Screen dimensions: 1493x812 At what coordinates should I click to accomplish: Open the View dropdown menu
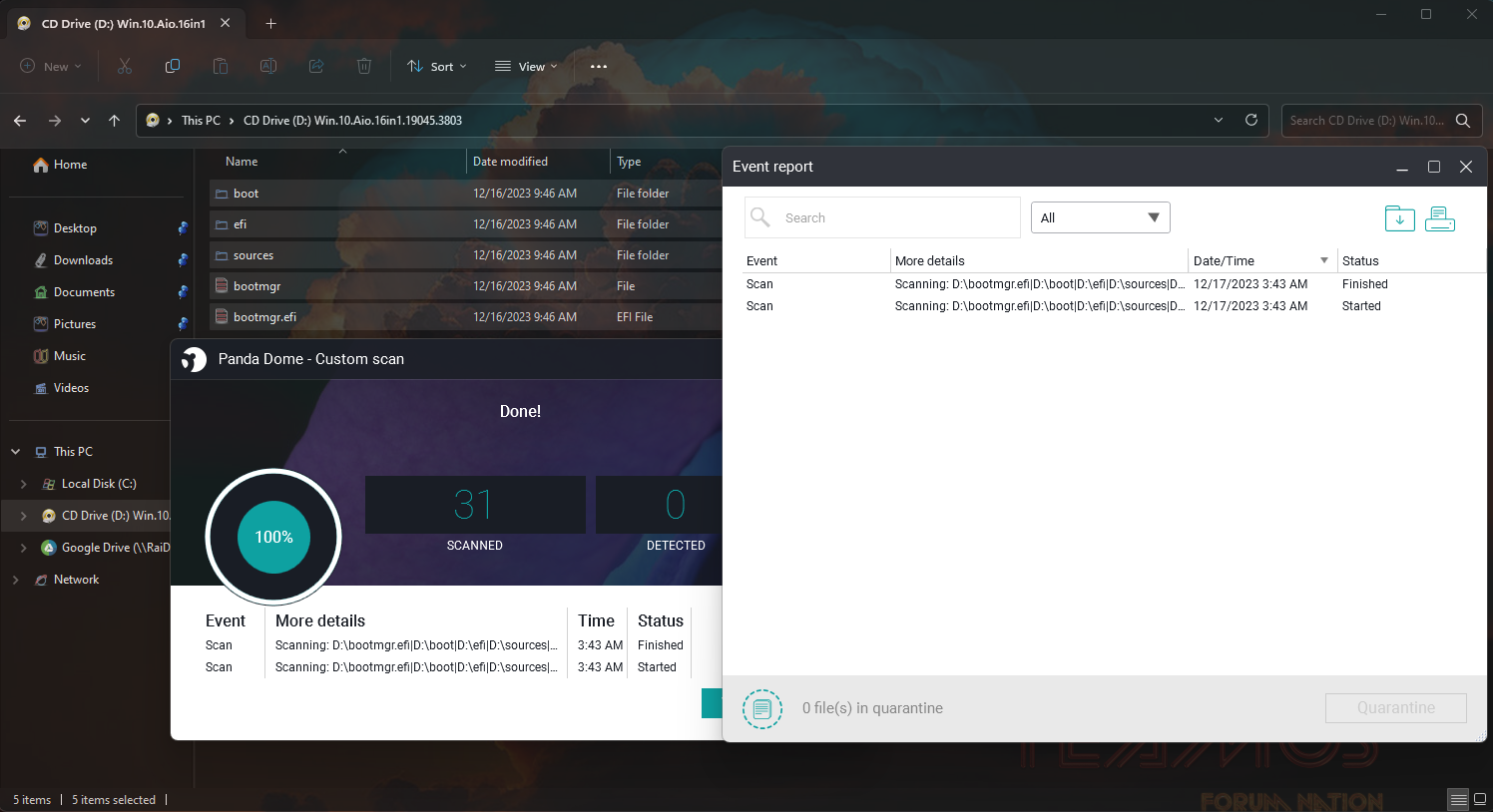point(526,66)
